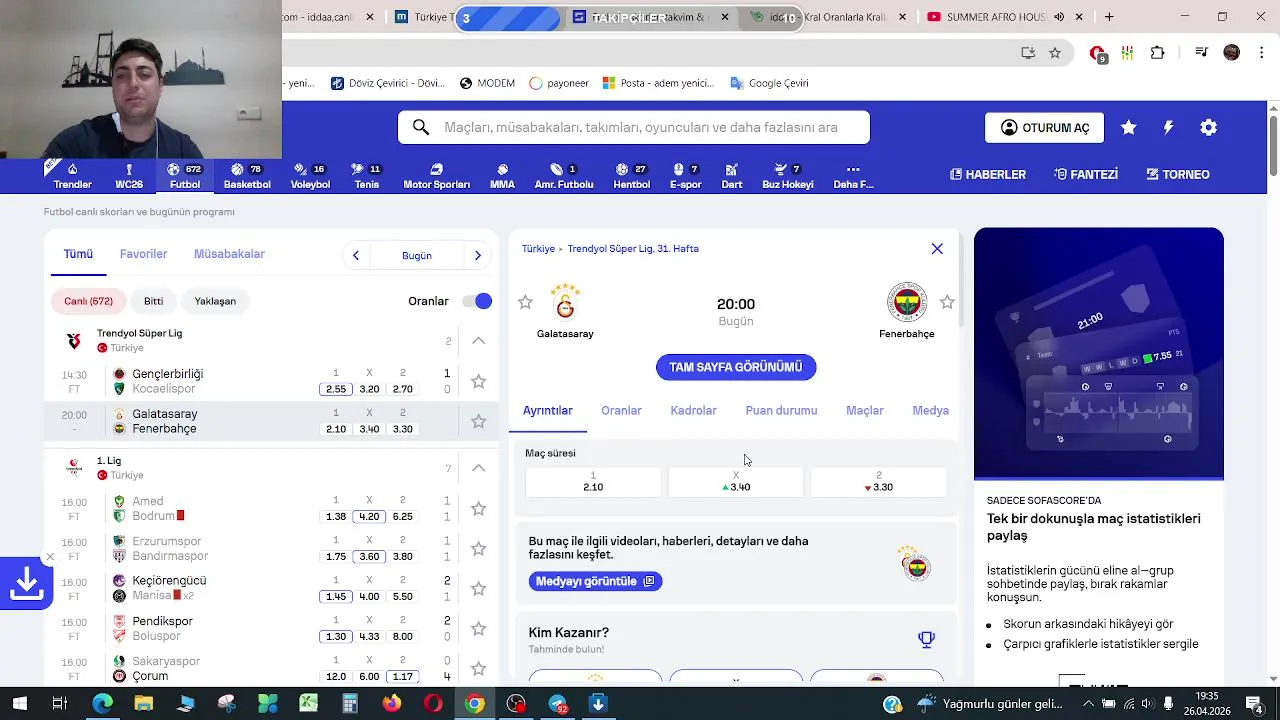Add Galatasaray team to favorites

pos(525,302)
